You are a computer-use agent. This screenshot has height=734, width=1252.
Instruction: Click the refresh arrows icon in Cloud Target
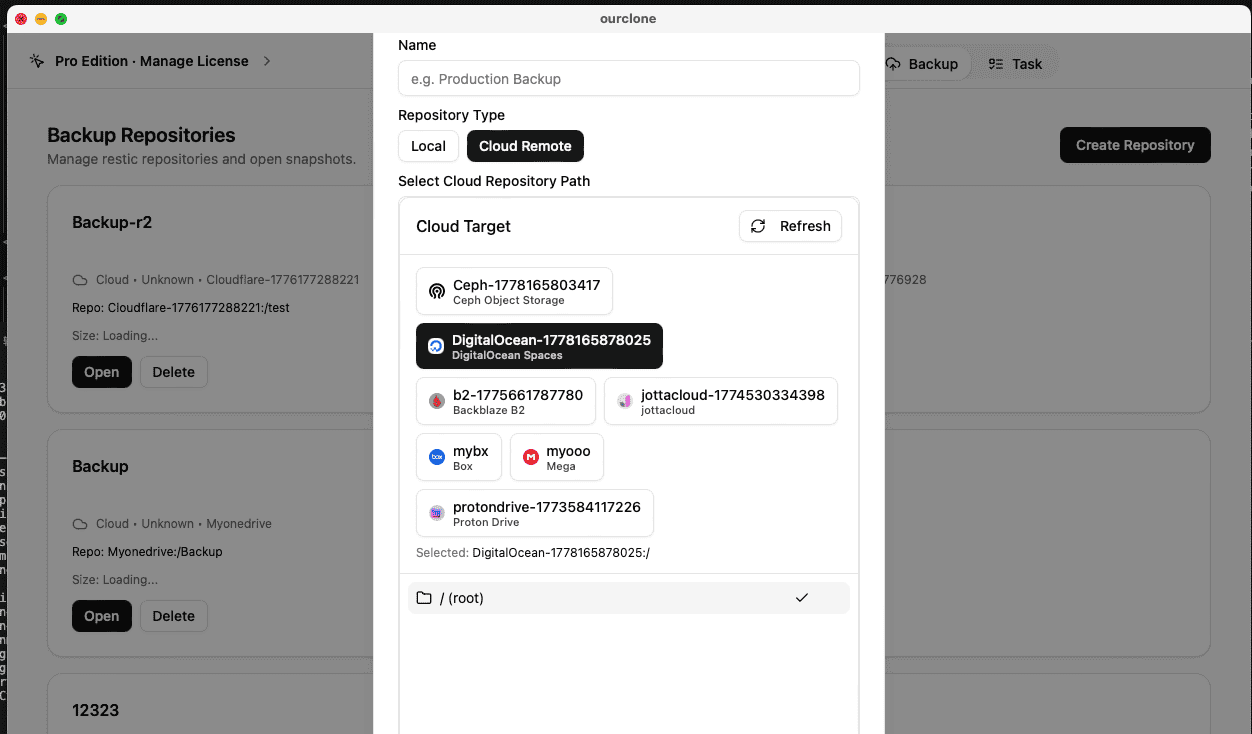(758, 226)
